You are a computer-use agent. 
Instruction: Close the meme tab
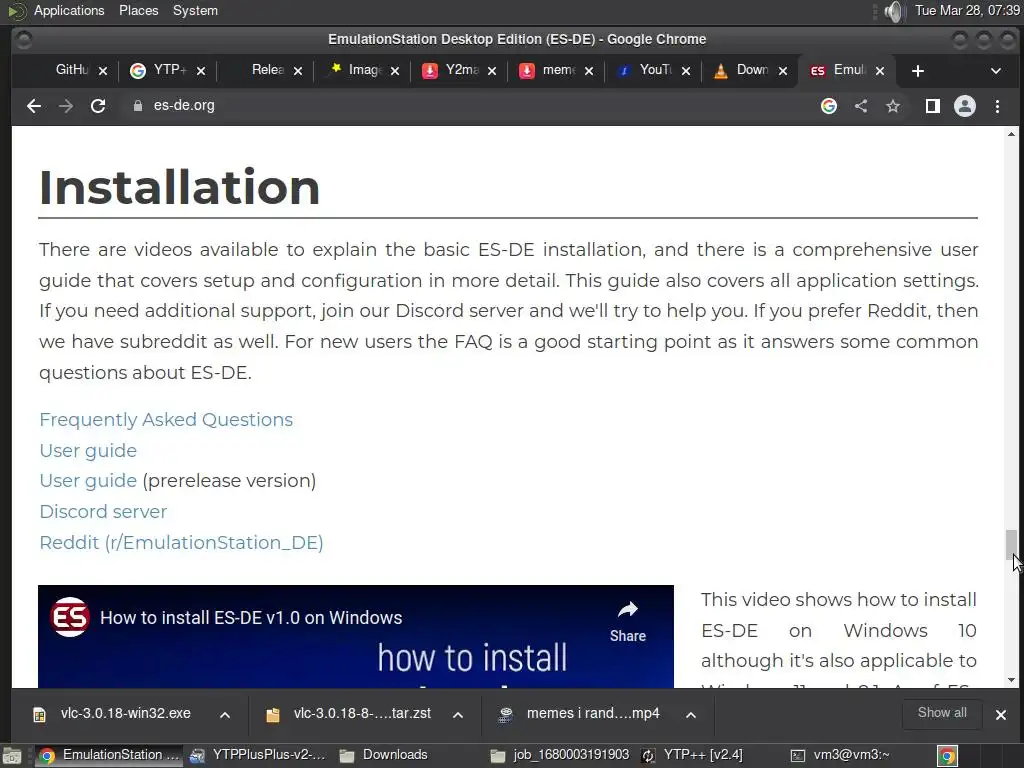coord(589,71)
